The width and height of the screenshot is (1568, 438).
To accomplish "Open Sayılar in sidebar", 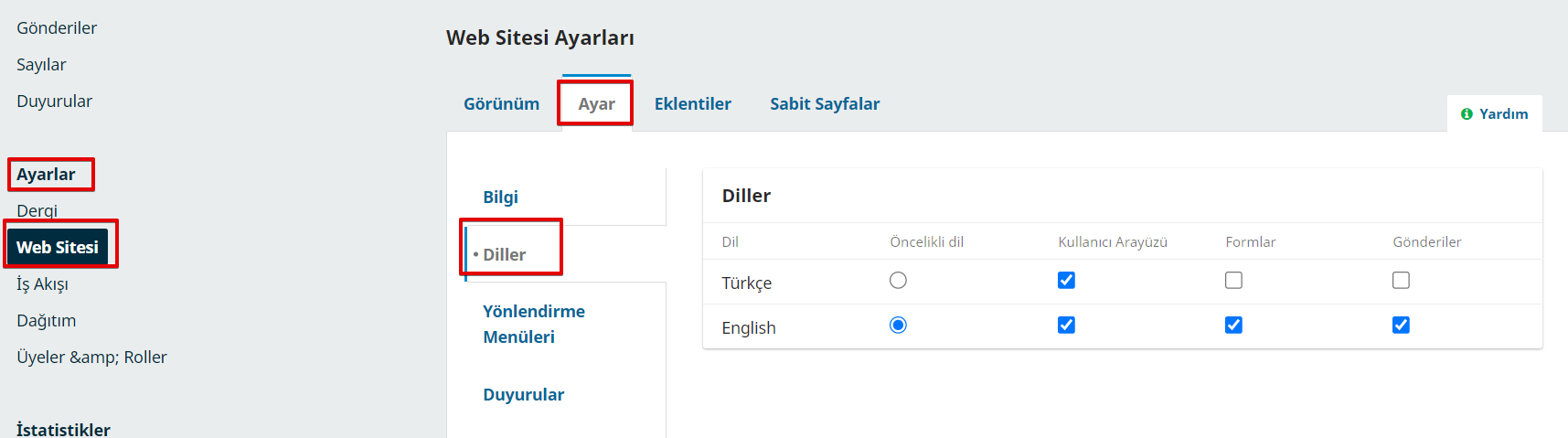I will pyautogui.click(x=41, y=65).
